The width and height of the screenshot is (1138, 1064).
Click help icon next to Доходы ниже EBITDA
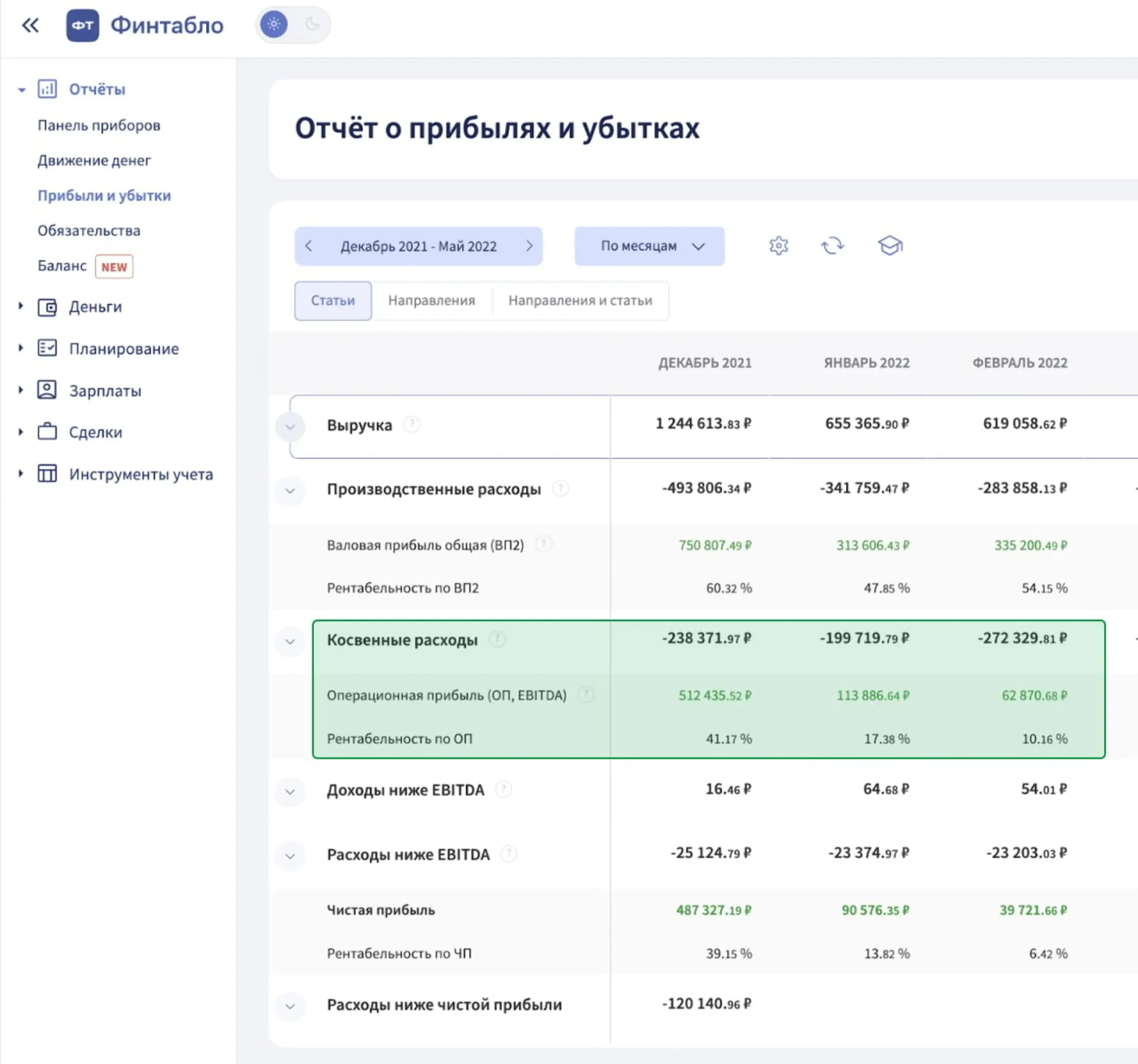(x=503, y=789)
